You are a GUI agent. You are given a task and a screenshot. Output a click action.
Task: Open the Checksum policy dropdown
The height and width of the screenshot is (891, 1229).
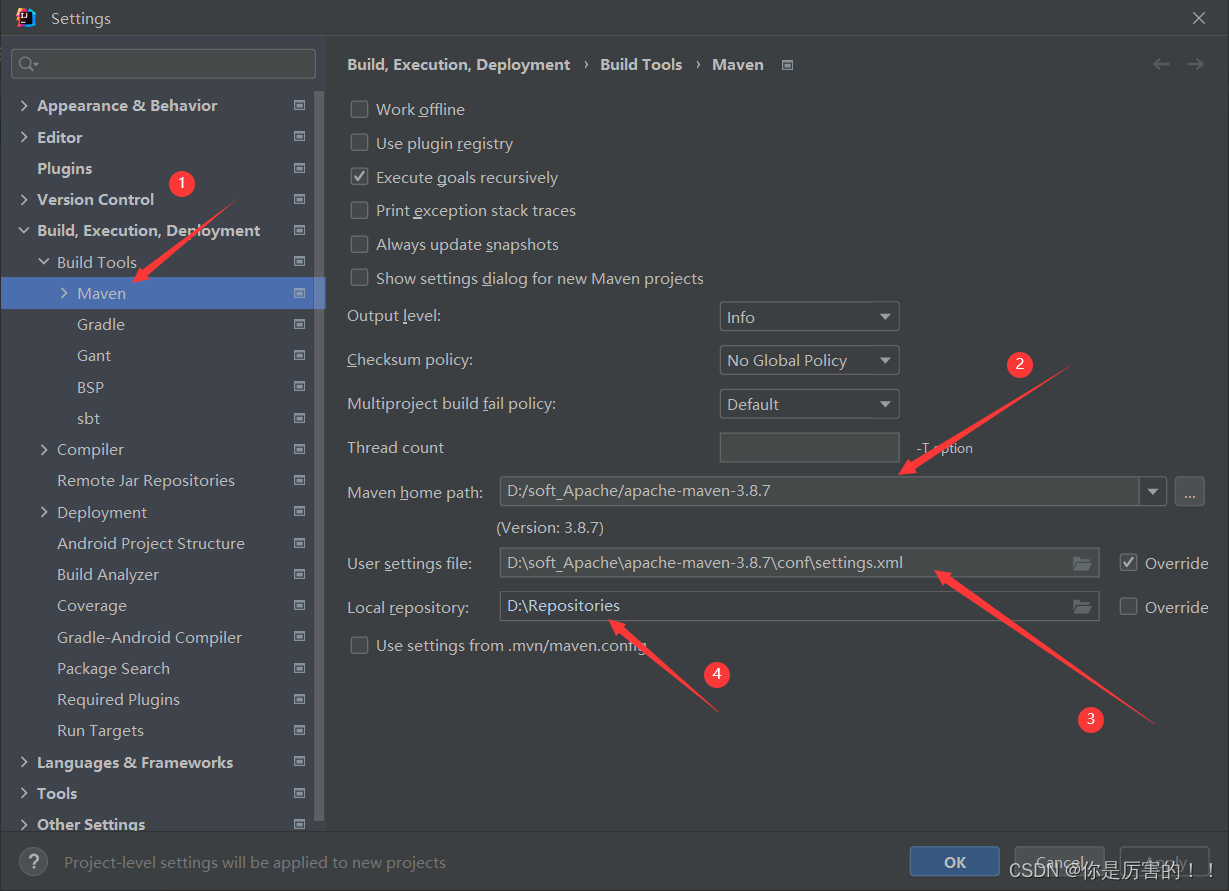point(809,360)
